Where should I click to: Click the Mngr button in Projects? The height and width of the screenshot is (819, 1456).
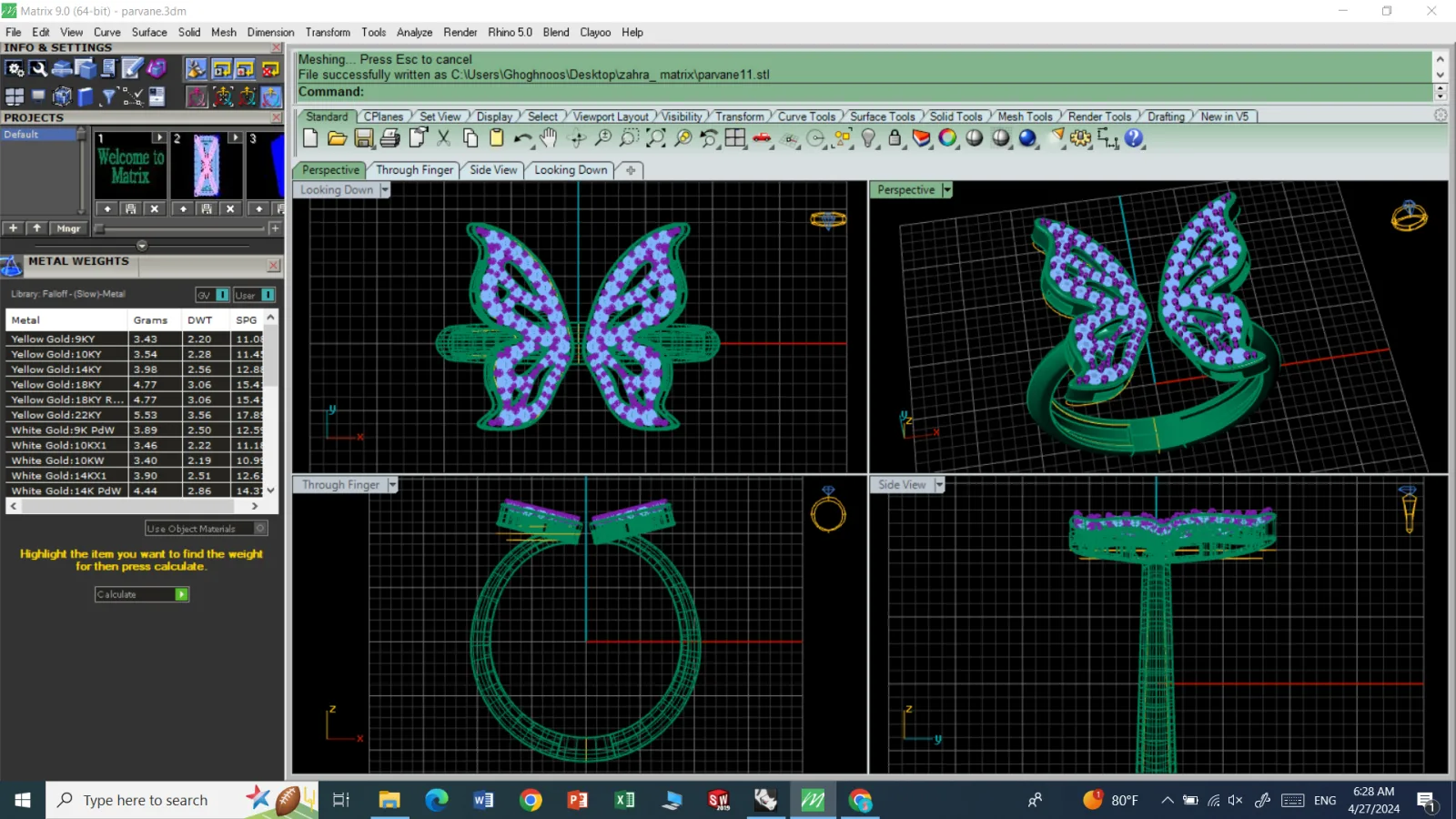pos(68,228)
